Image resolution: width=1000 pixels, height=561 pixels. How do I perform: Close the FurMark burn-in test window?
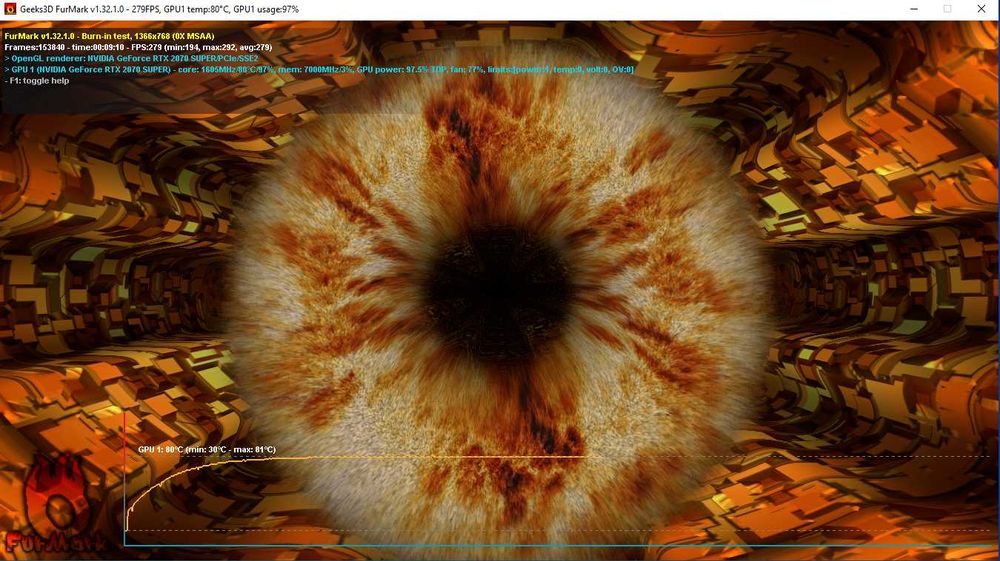pos(982,9)
